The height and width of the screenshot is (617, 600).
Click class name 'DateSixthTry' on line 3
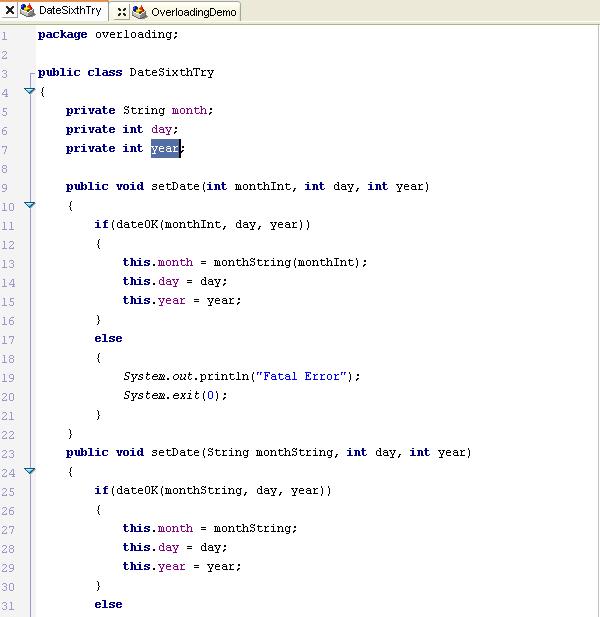click(x=172, y=72)
